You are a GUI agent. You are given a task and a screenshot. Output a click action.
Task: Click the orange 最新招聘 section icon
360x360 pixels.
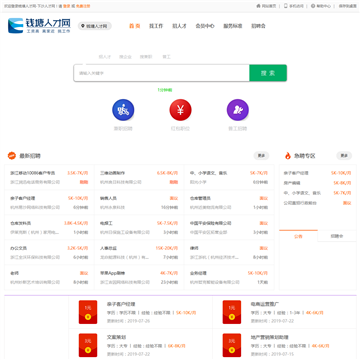[12, 156]
